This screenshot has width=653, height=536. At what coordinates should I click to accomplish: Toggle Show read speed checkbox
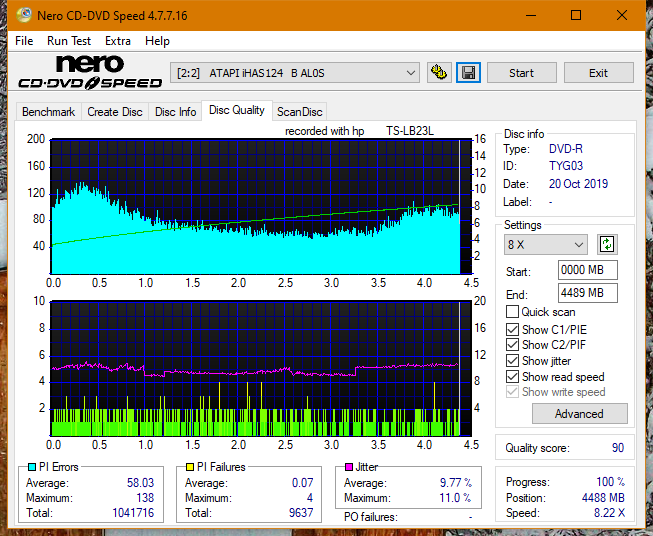tap(512, 376)
